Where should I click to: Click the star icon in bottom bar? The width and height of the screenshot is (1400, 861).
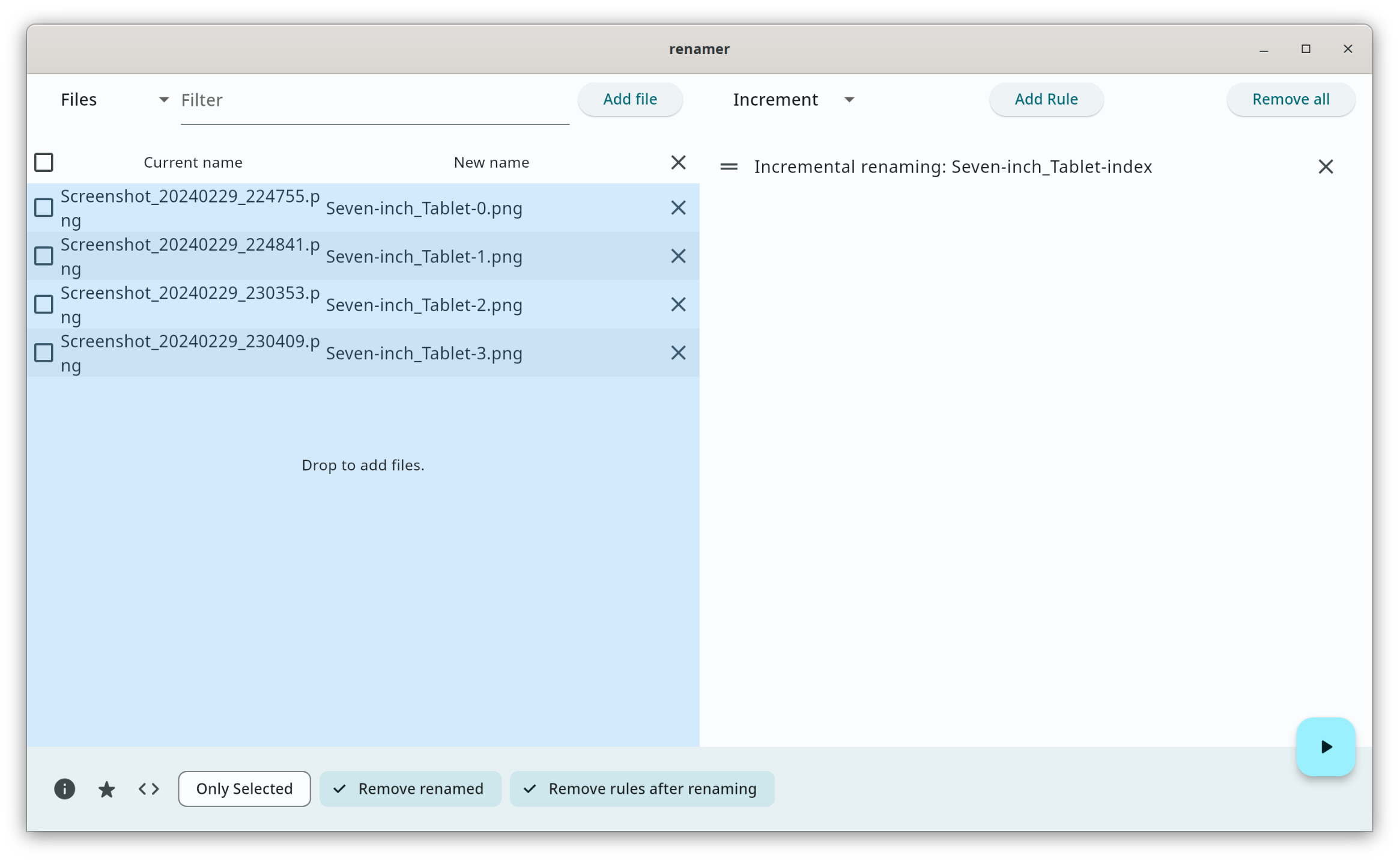click(106, 789)
